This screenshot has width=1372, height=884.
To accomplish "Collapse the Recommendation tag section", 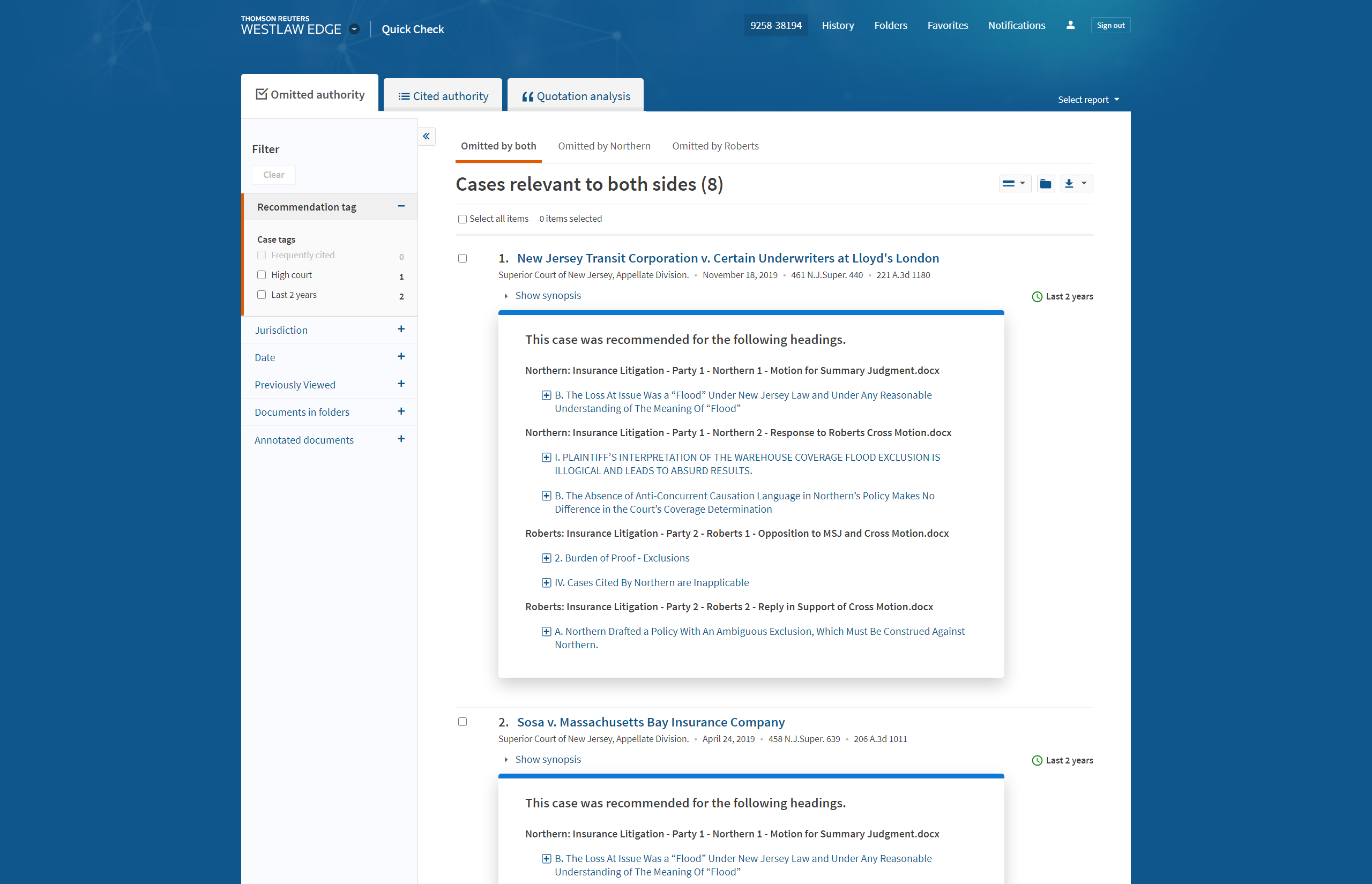I will click(x=401, y=206).
